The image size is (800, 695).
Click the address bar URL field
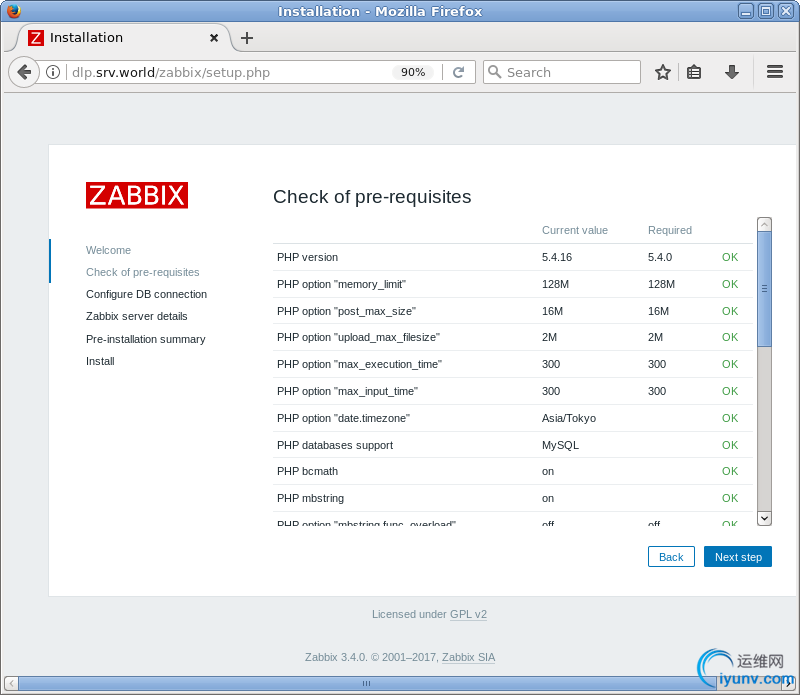pos(230,72)
